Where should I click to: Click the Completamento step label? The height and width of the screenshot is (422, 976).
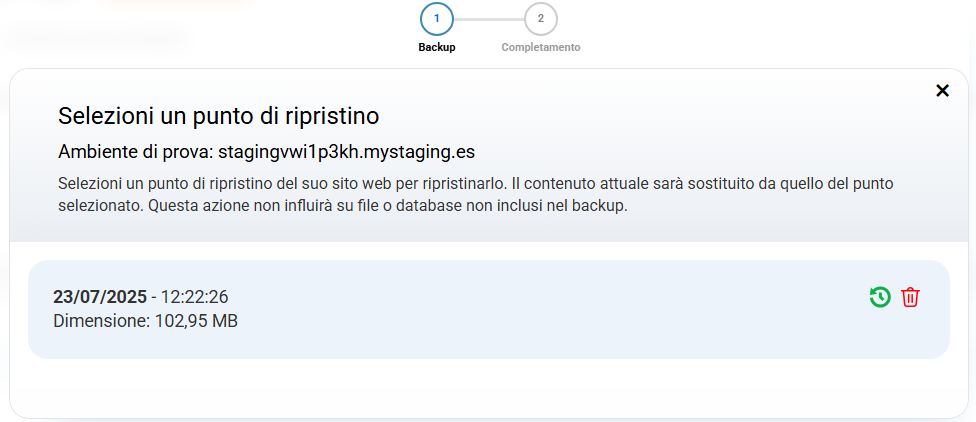(x=541, y=47)
